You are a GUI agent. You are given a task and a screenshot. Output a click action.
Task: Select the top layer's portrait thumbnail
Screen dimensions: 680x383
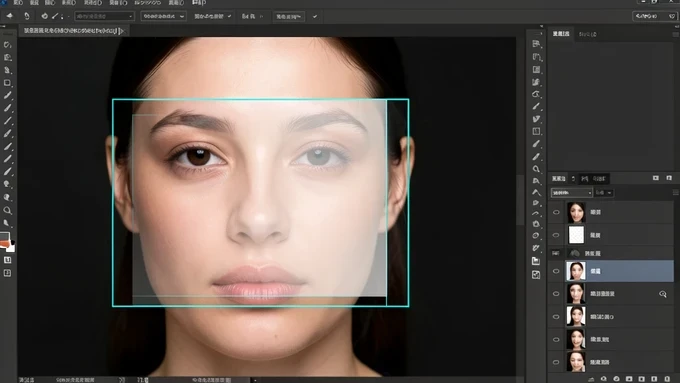pyautogui.click(x=576, y=213)
